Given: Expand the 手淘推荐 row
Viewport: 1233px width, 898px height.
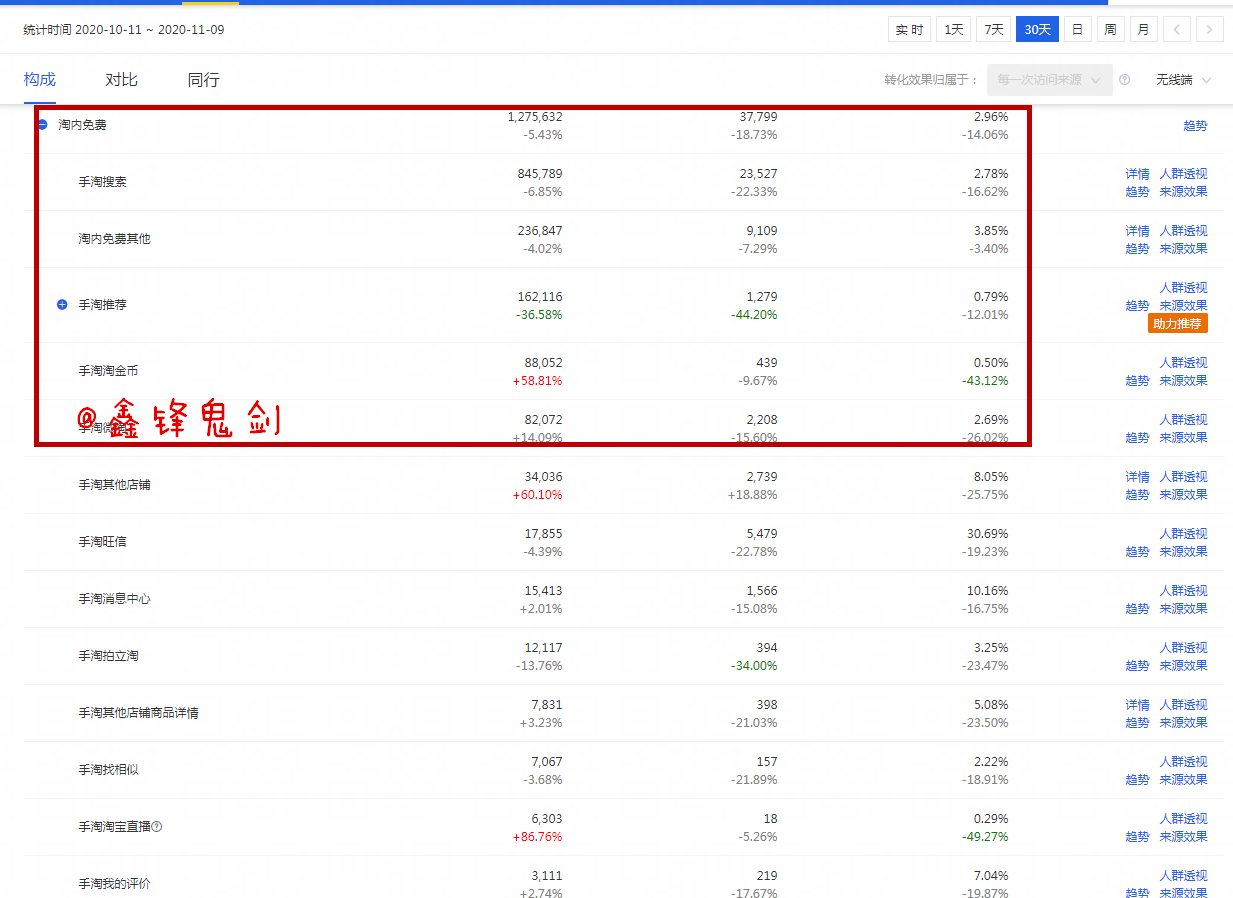Looking at the screenshot, I should 62,305.
